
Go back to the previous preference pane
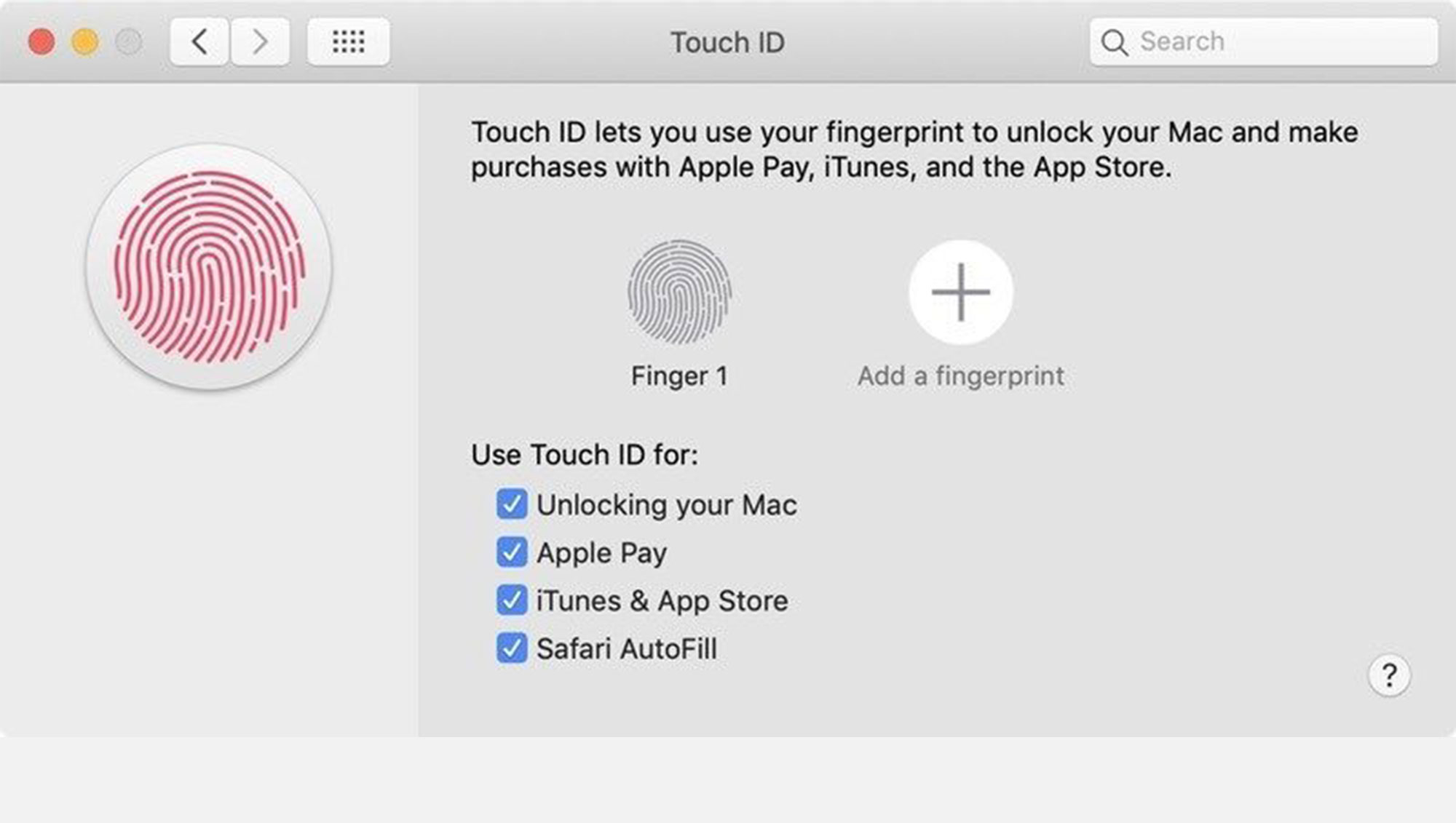tap(199, 42)
